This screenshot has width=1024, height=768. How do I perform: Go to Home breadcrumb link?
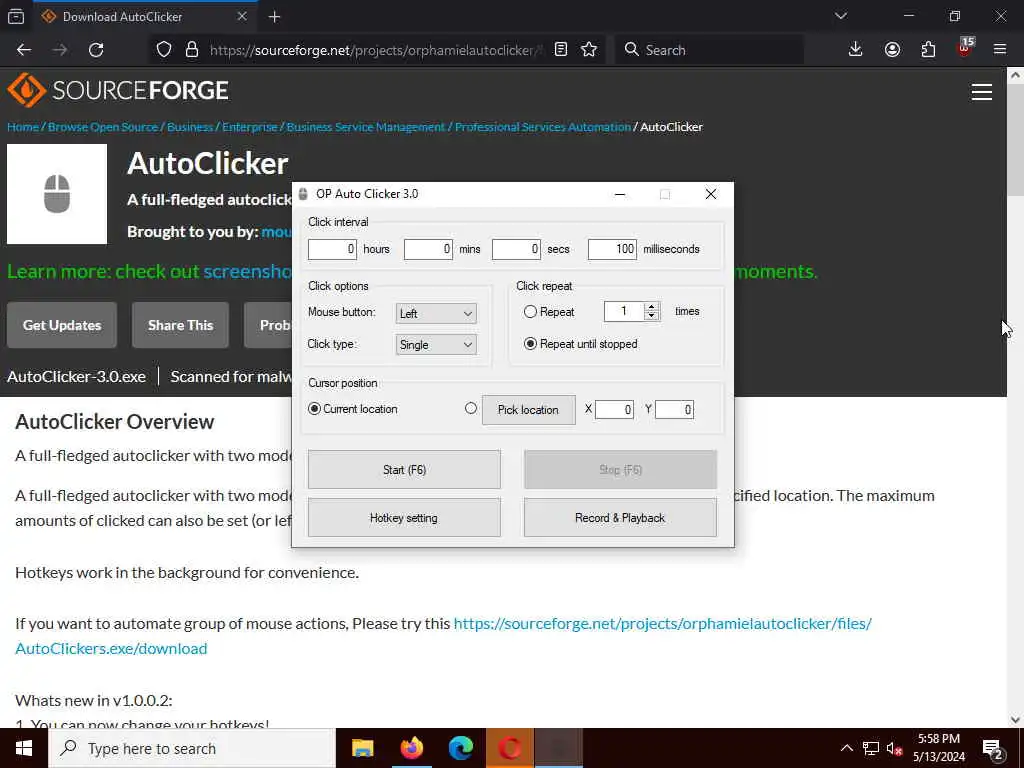click(23, 127)
